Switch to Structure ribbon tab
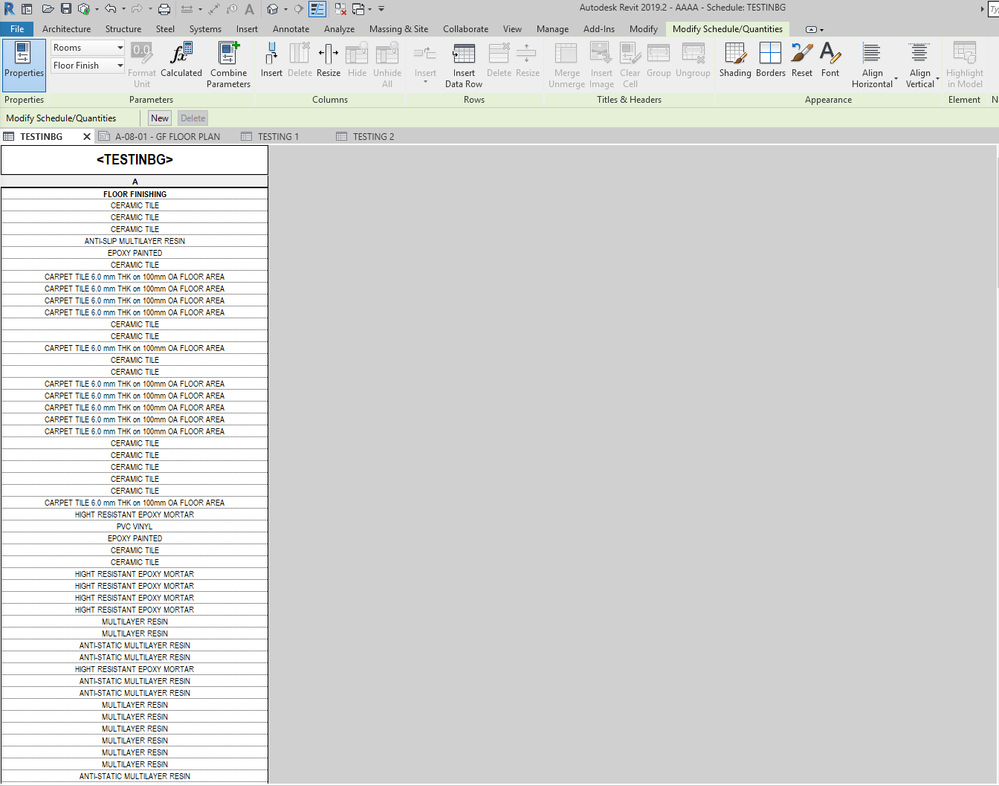999x786 pixels. click(123, 29)
